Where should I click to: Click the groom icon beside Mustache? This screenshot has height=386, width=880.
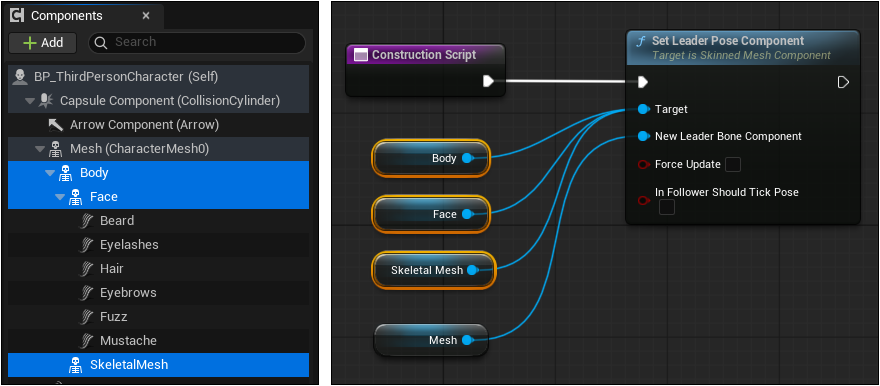coord(86,341)
